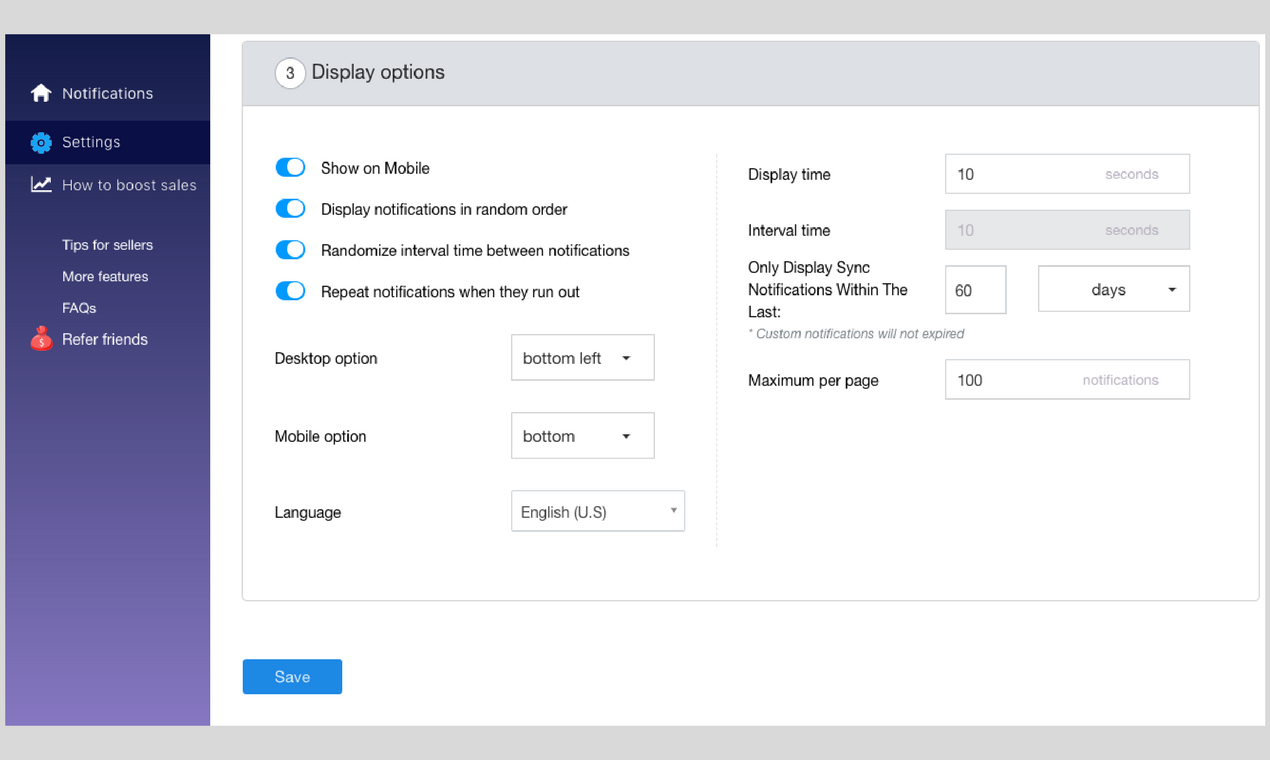Go to More features in sidebar

tap(105, 276)
